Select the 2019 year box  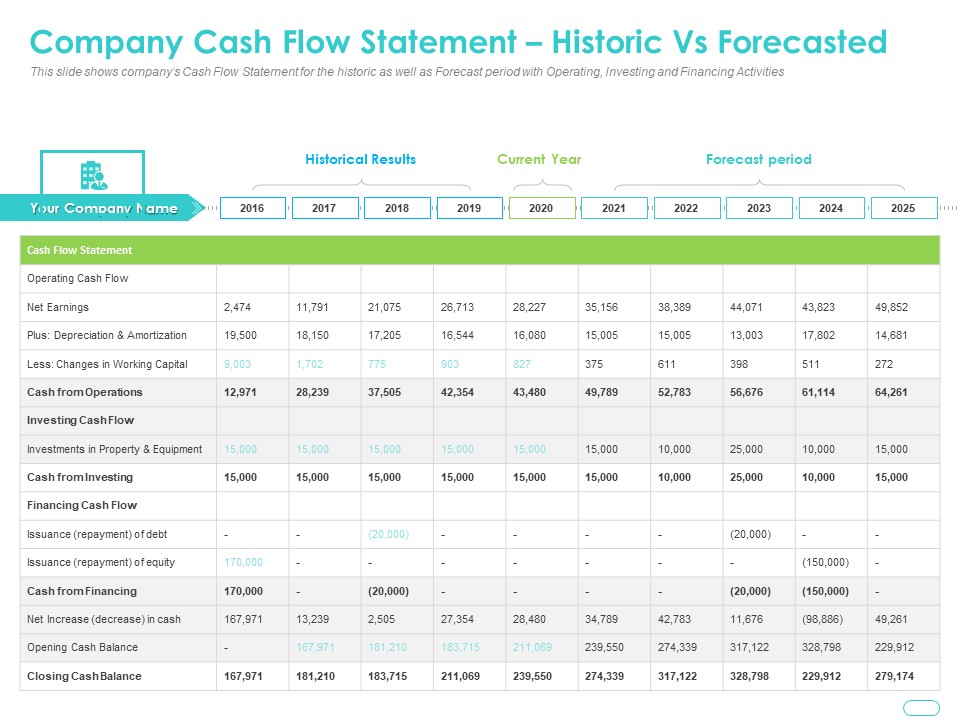click(469, 208)
